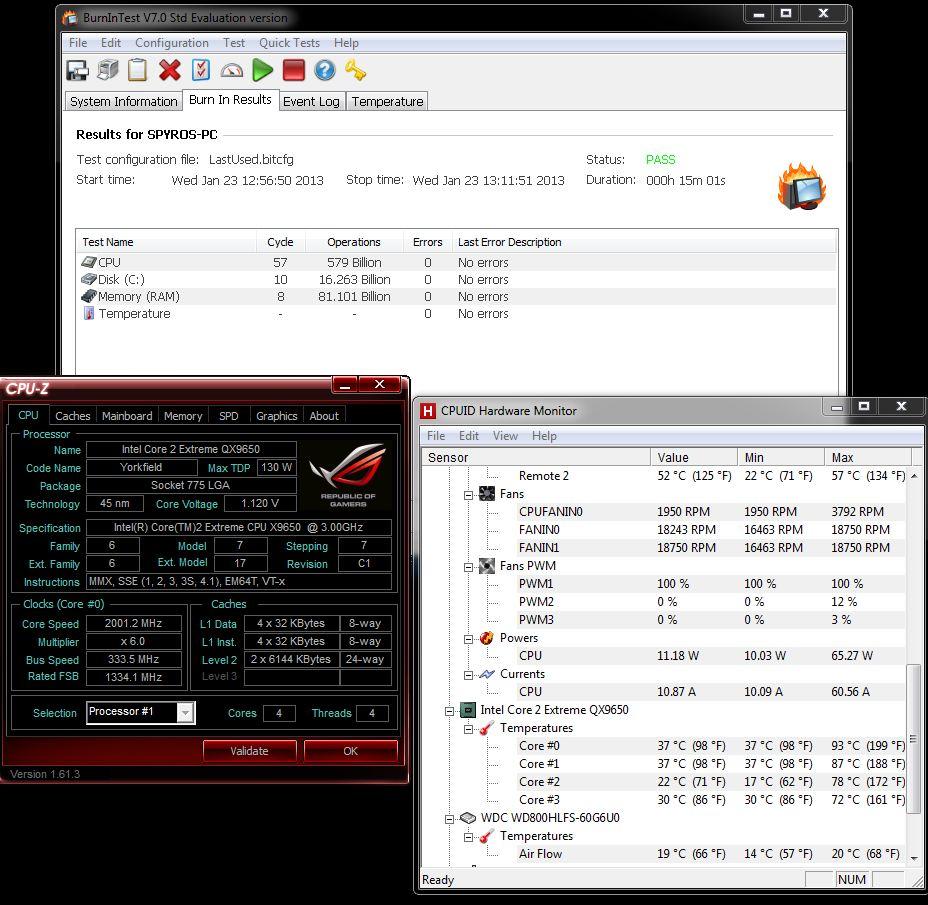The image size is (928, 905).
Task: Click the Max column header in Hardware Monitor
Action: click(x=868, y=457)
